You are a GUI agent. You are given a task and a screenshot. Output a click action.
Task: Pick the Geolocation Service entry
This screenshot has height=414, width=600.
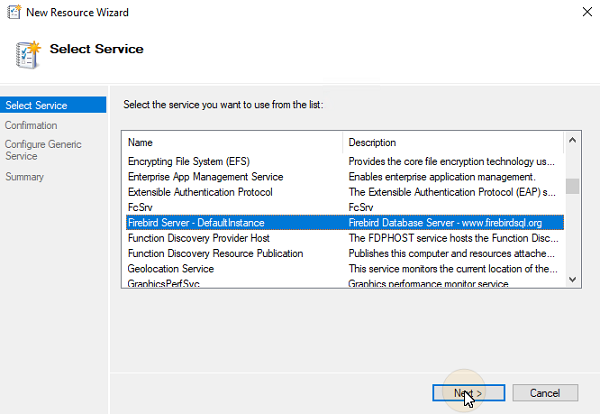point(171,269)
